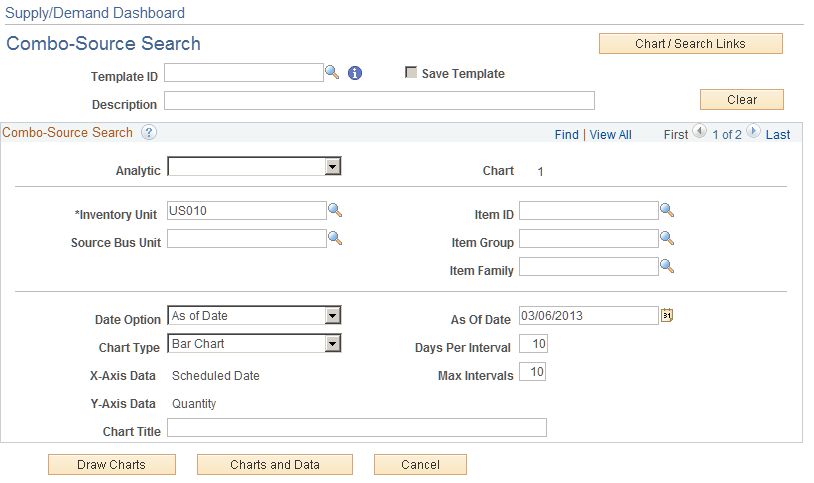Viewport: 814px width, 483px height.
Task: Look up Inventory Unit values
Action: coord(335,210)
